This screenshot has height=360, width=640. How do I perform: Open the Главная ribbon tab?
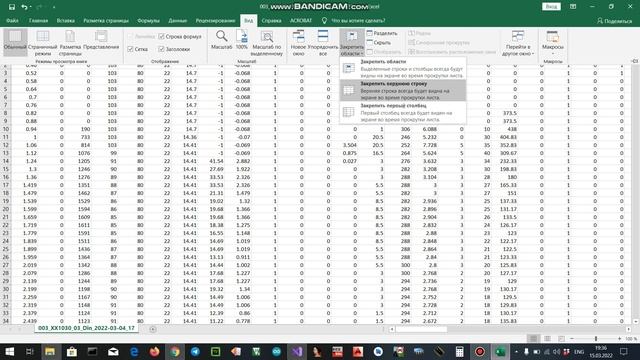click(x=38, y=20)
